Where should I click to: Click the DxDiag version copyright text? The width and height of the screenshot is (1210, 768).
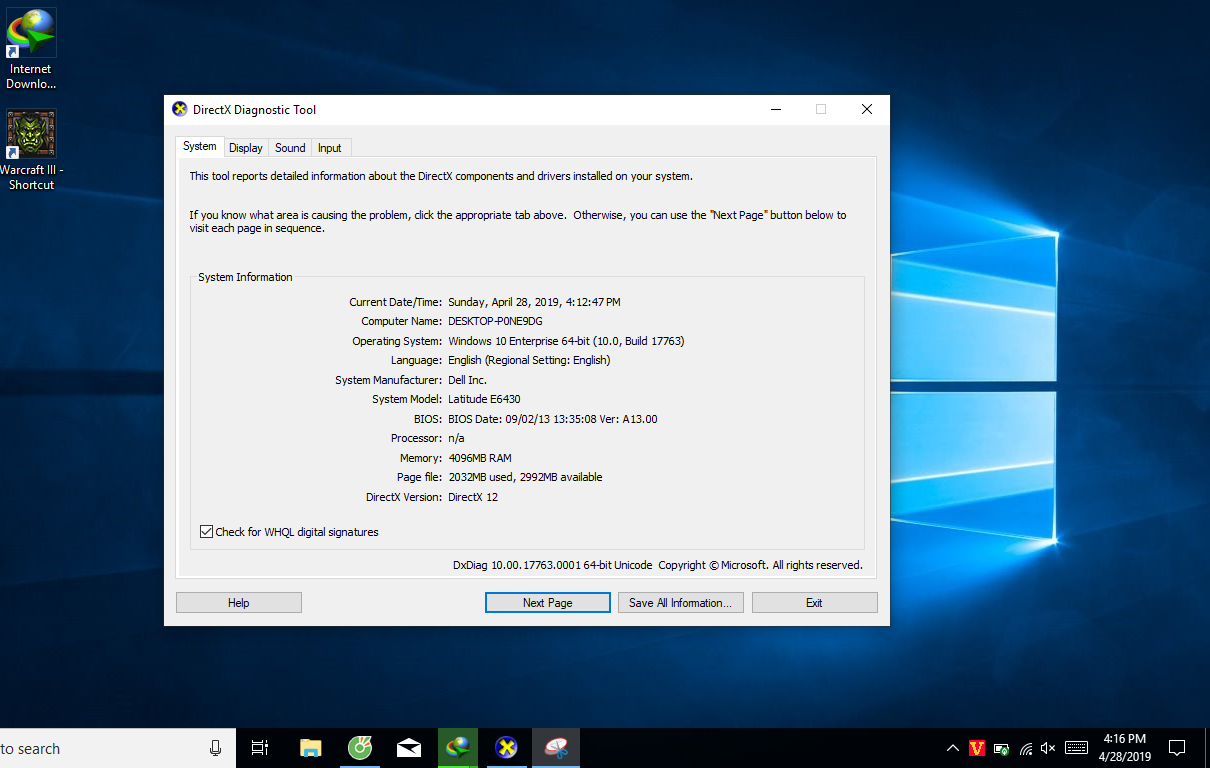click(x=657, y=565)
